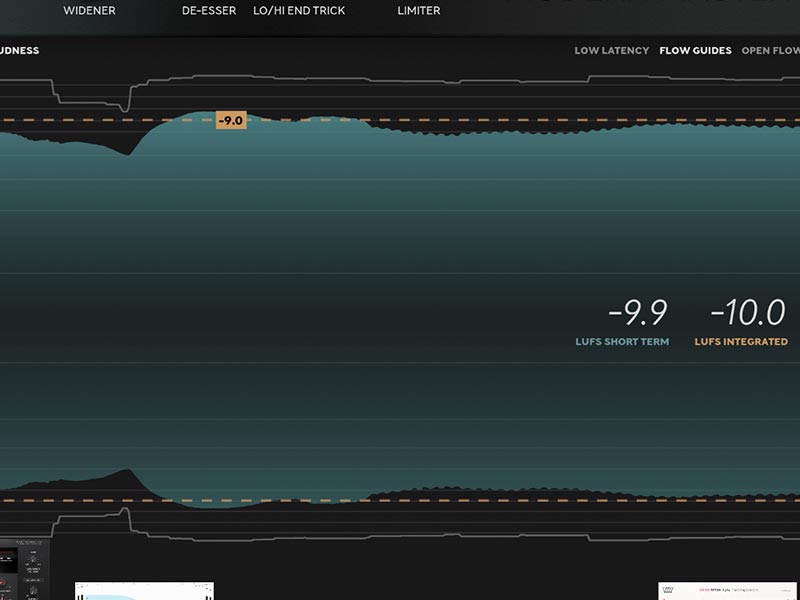The image size is (800, 600).
Task: Toggle the Open Flow option
Action: pyautogui.click(x=770, y=51)
